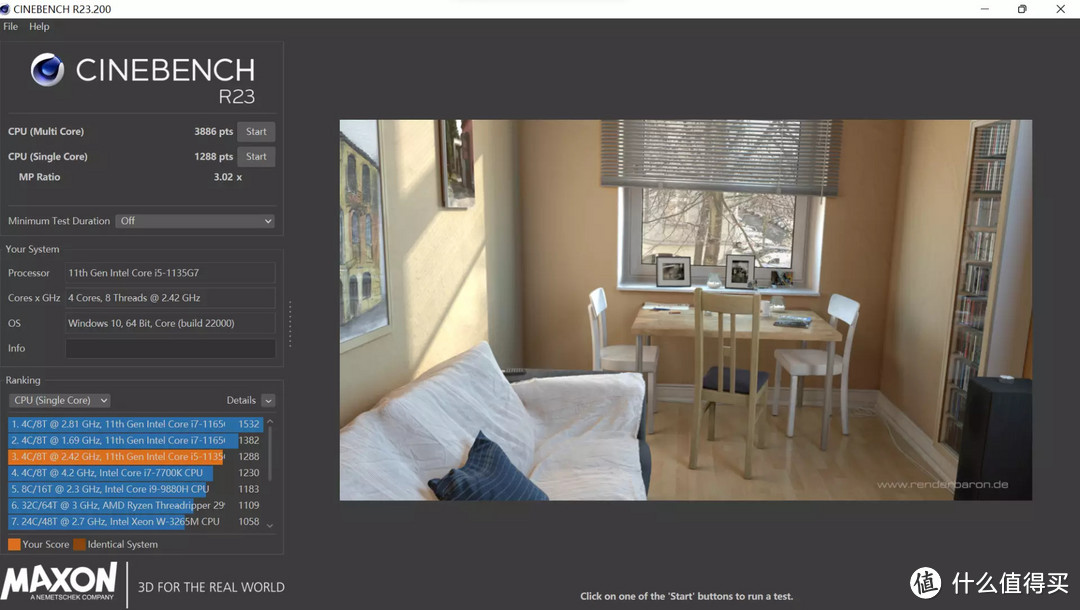Start the CPU Multi Core test
The width and height of the screenshot is (1080, 610).
coord(256,132)
